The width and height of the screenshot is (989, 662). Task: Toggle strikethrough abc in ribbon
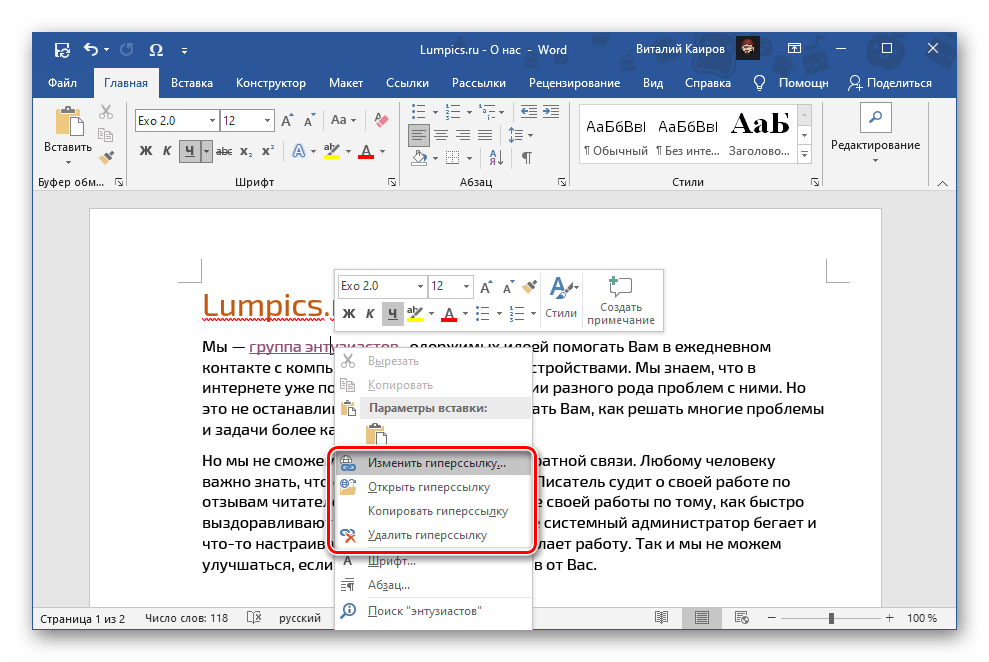coord(224,151)
